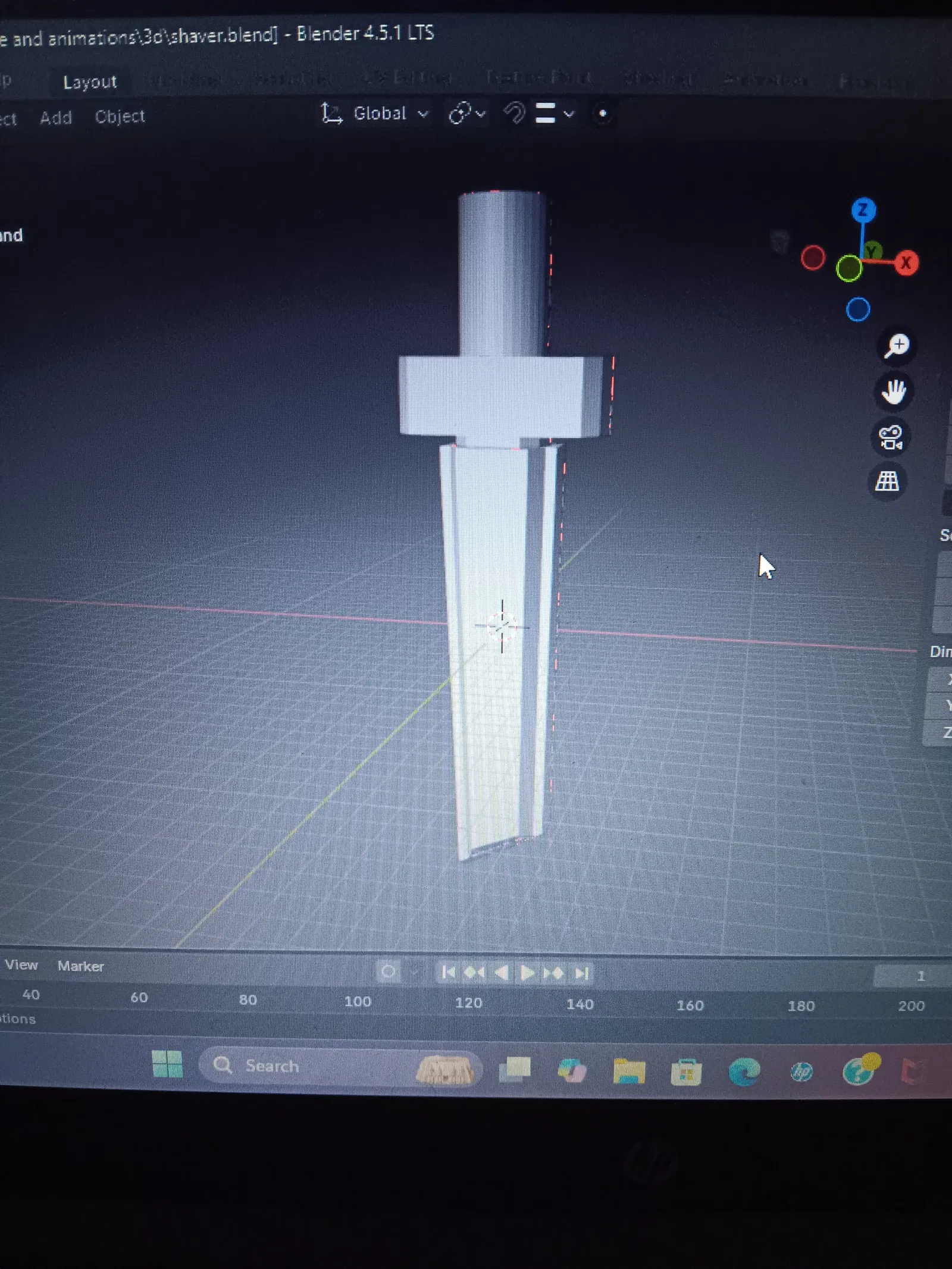Click frame 100 on the timeline ruler
This screenshot has height=1269, width=952.
click(358, 1001)
